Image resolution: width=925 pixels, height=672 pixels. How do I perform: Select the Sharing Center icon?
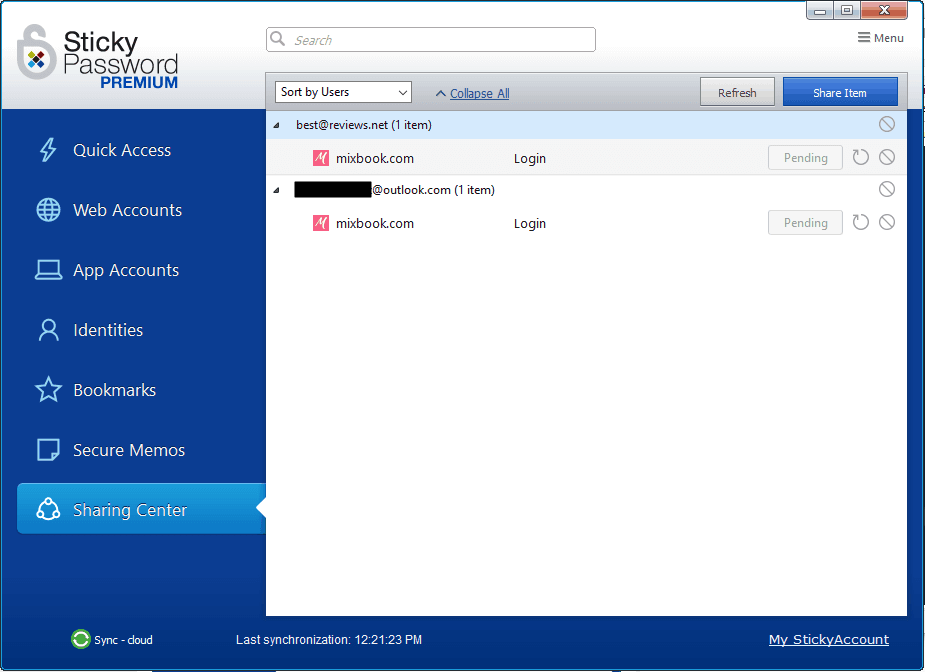click(48, 509)
